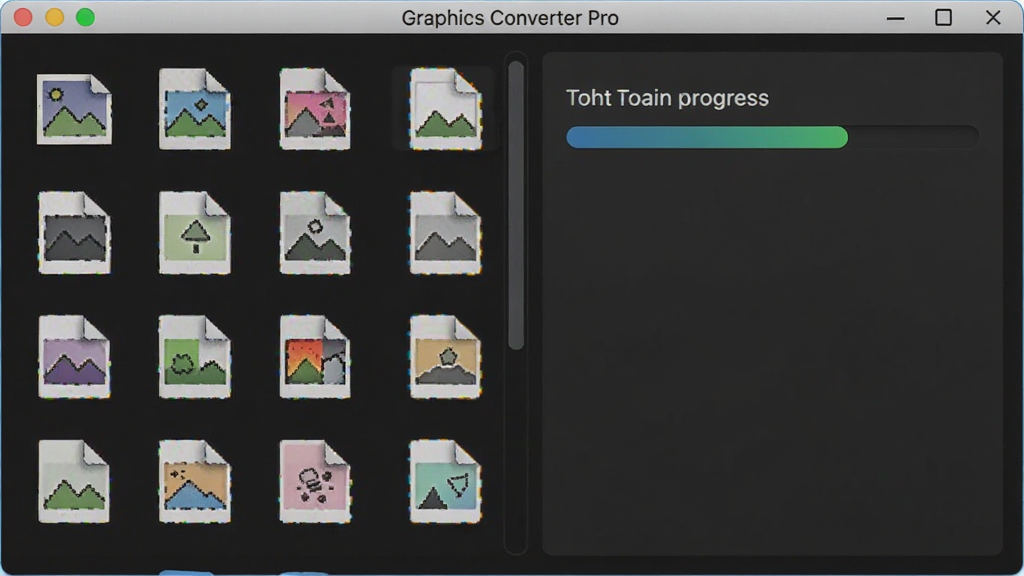Open the green tree image file
This screenshot has height=576, width=1024.
pyautogui.click(x=195, y=232)
